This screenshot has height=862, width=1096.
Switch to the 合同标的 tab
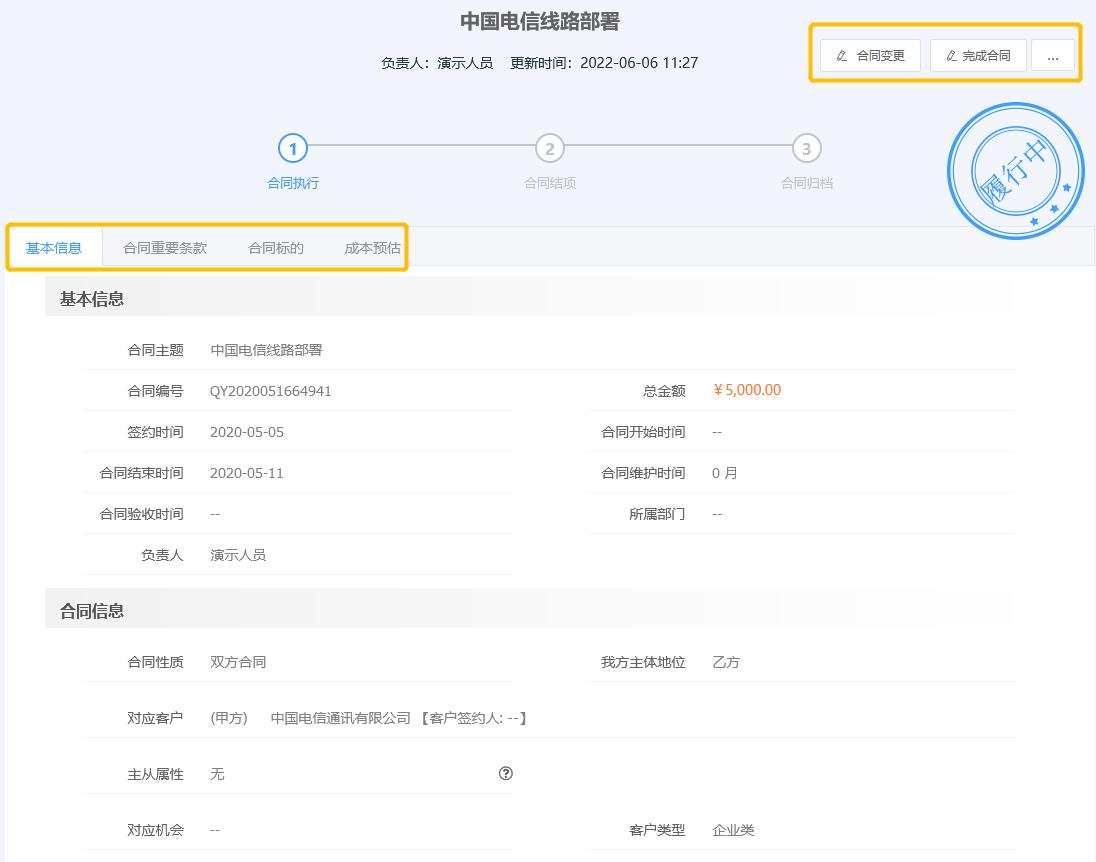276,247
